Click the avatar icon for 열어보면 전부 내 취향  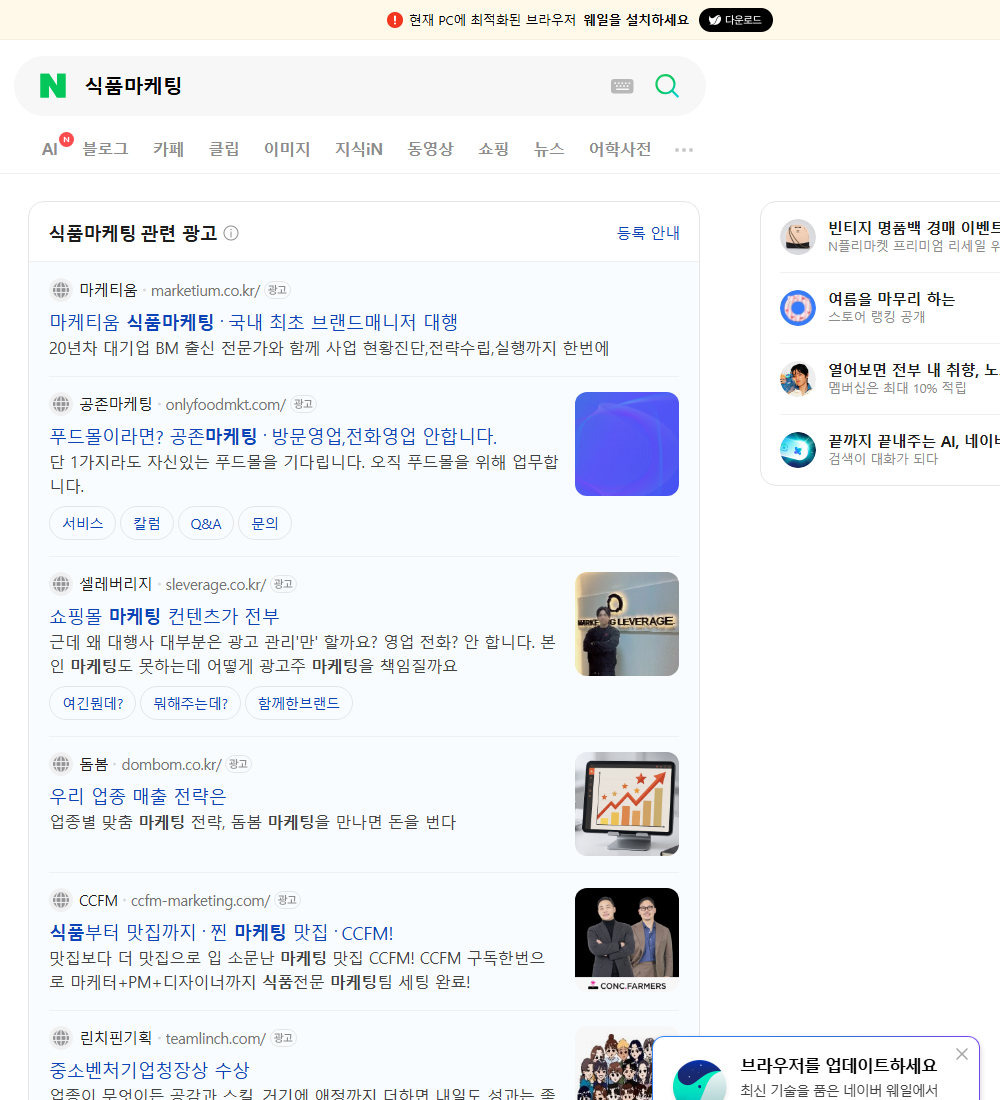(x=798, y=379)
